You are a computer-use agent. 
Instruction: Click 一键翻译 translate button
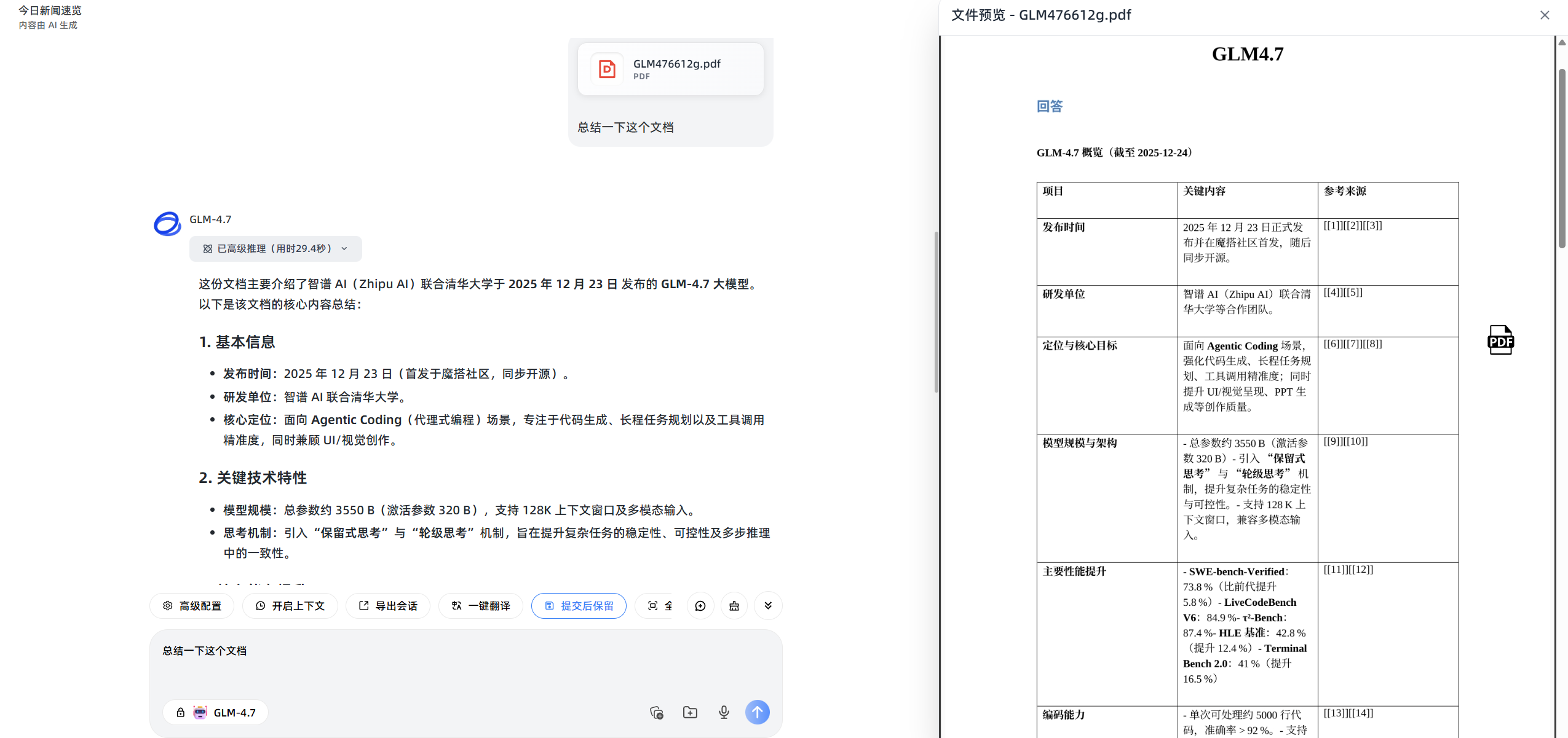pyautogui.click(x=480, y=606)
